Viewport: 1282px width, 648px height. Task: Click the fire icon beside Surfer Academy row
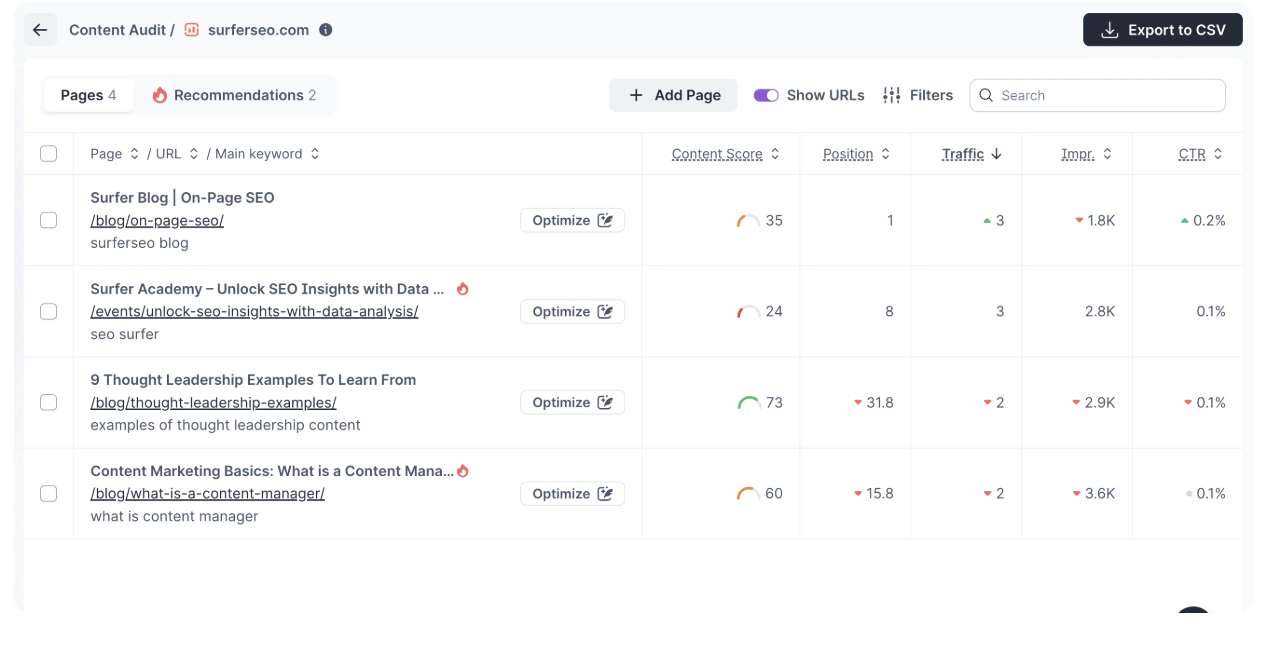click(462, 289)
